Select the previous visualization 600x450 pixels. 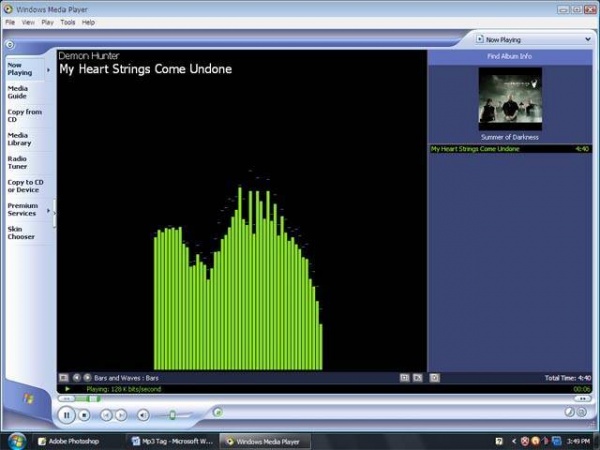point(77,378)
